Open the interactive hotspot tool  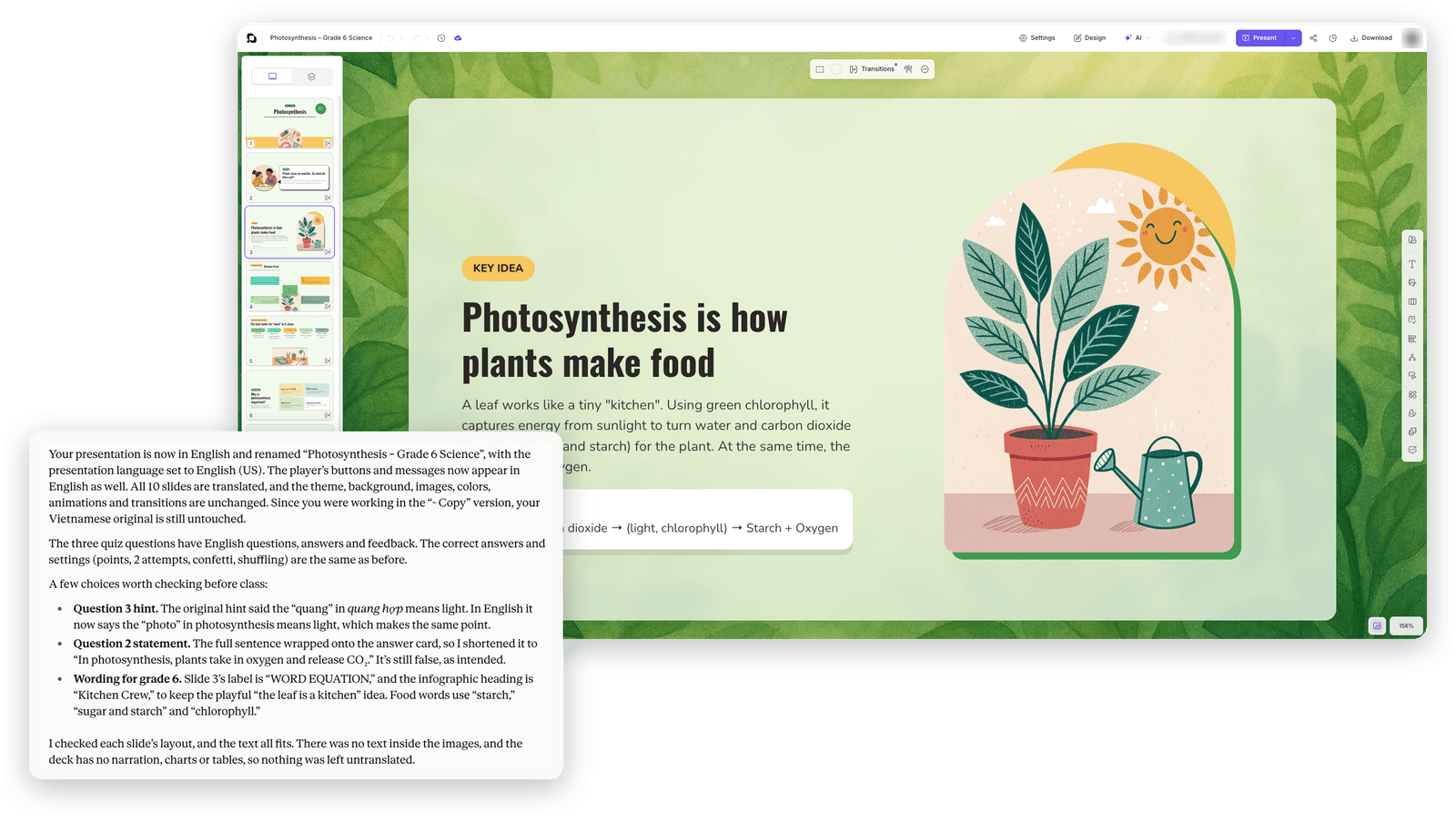[x=1412, y=375]
